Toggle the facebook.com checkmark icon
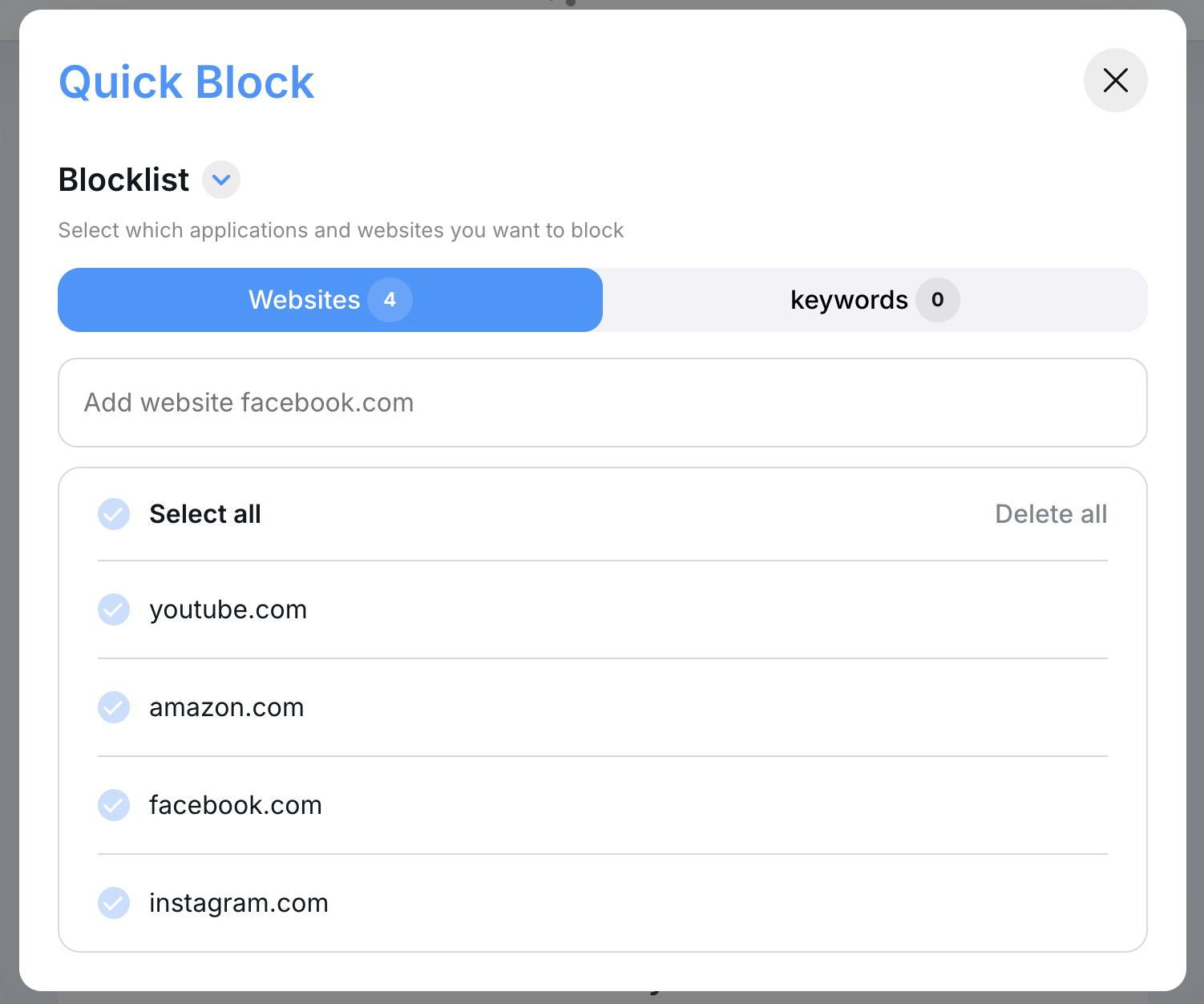This screenshot has height=1004, width=1204. [114, 805]
